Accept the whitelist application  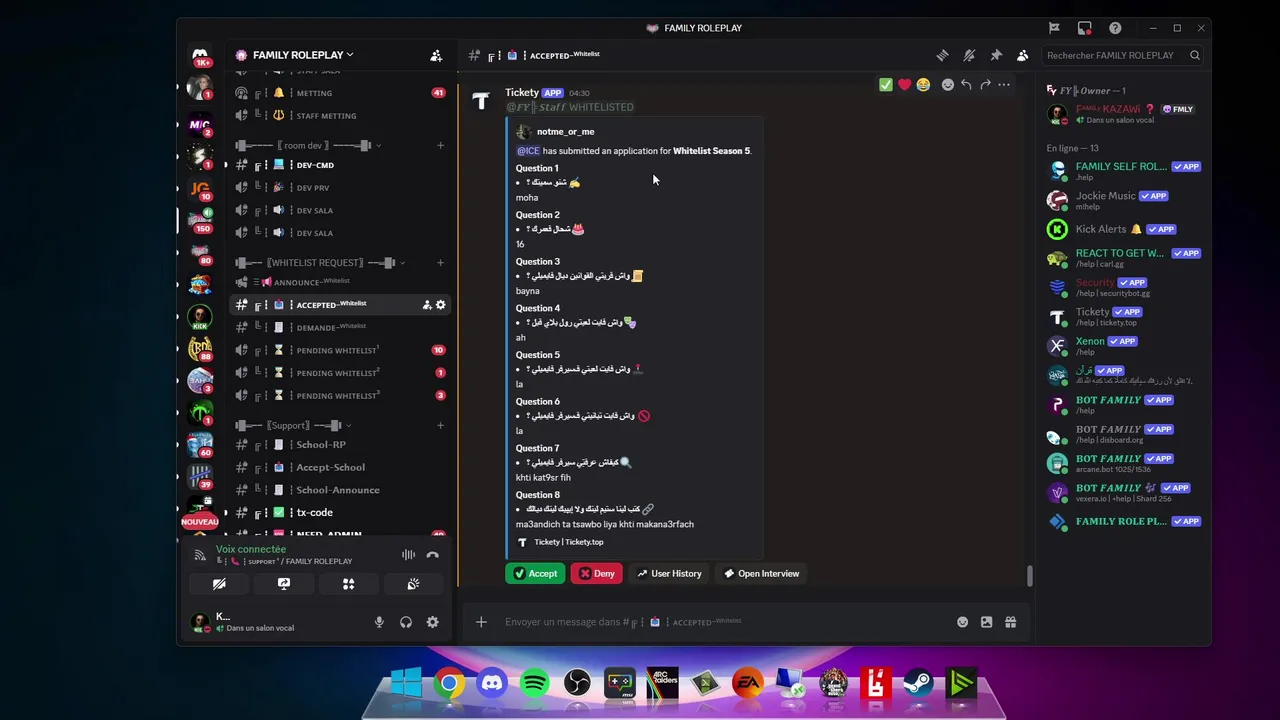[535, 573]
